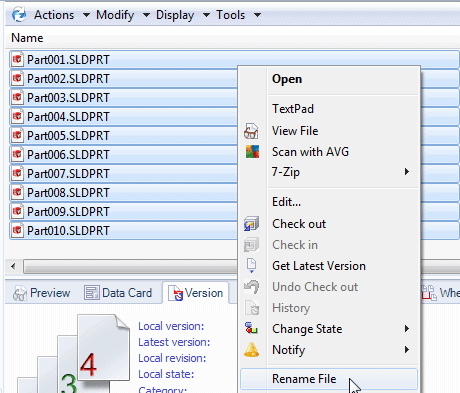Switch to the Version tab
The image size is (460, 393).
tap(195, 293)
